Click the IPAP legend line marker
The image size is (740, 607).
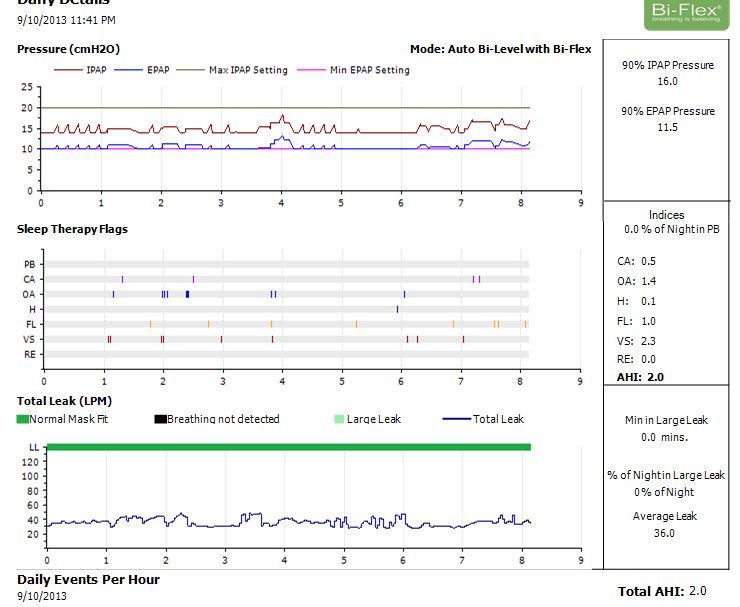point(68,70)
